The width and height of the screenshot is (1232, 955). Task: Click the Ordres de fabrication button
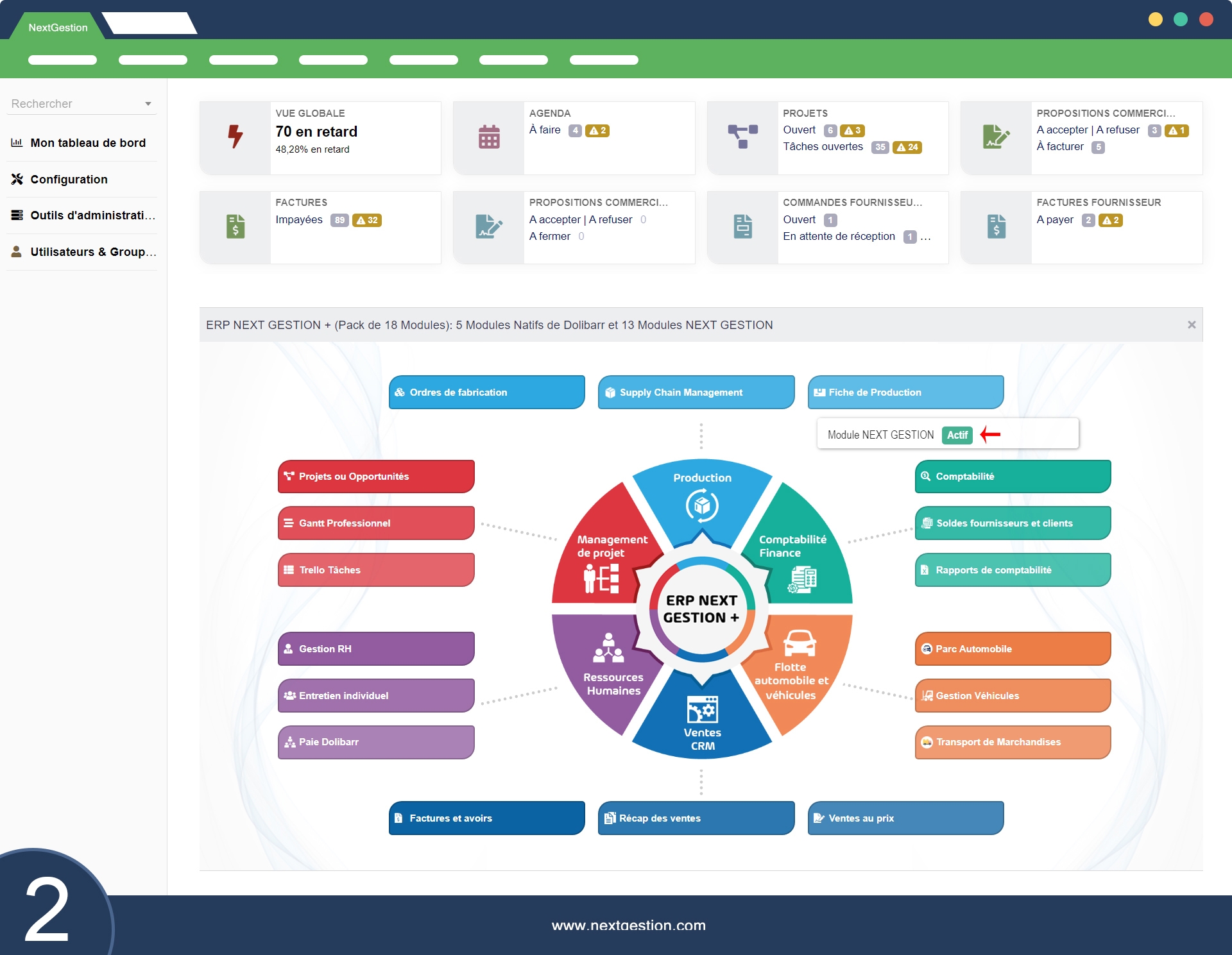point(486,392)
